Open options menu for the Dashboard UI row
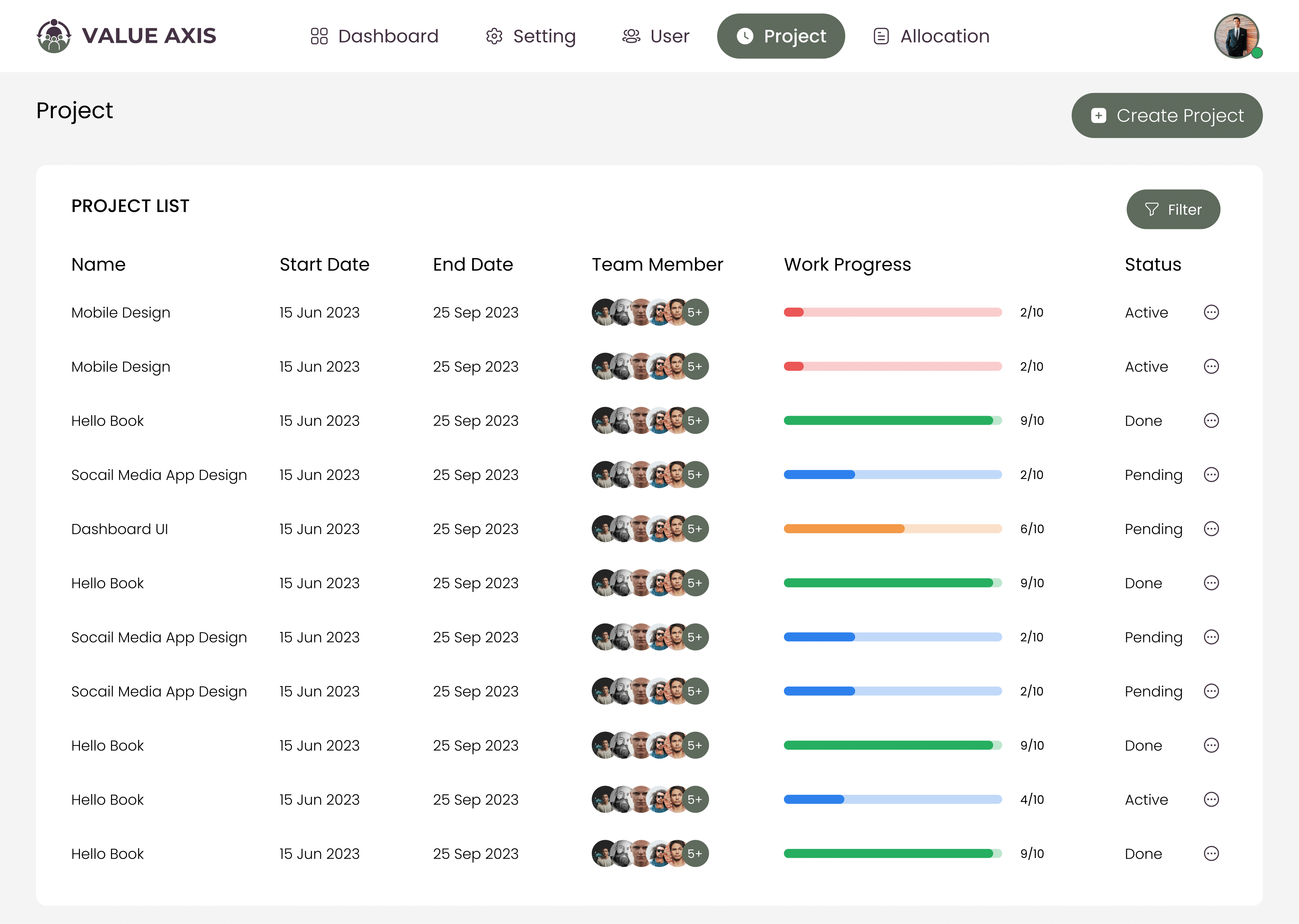 point(1212,528)
